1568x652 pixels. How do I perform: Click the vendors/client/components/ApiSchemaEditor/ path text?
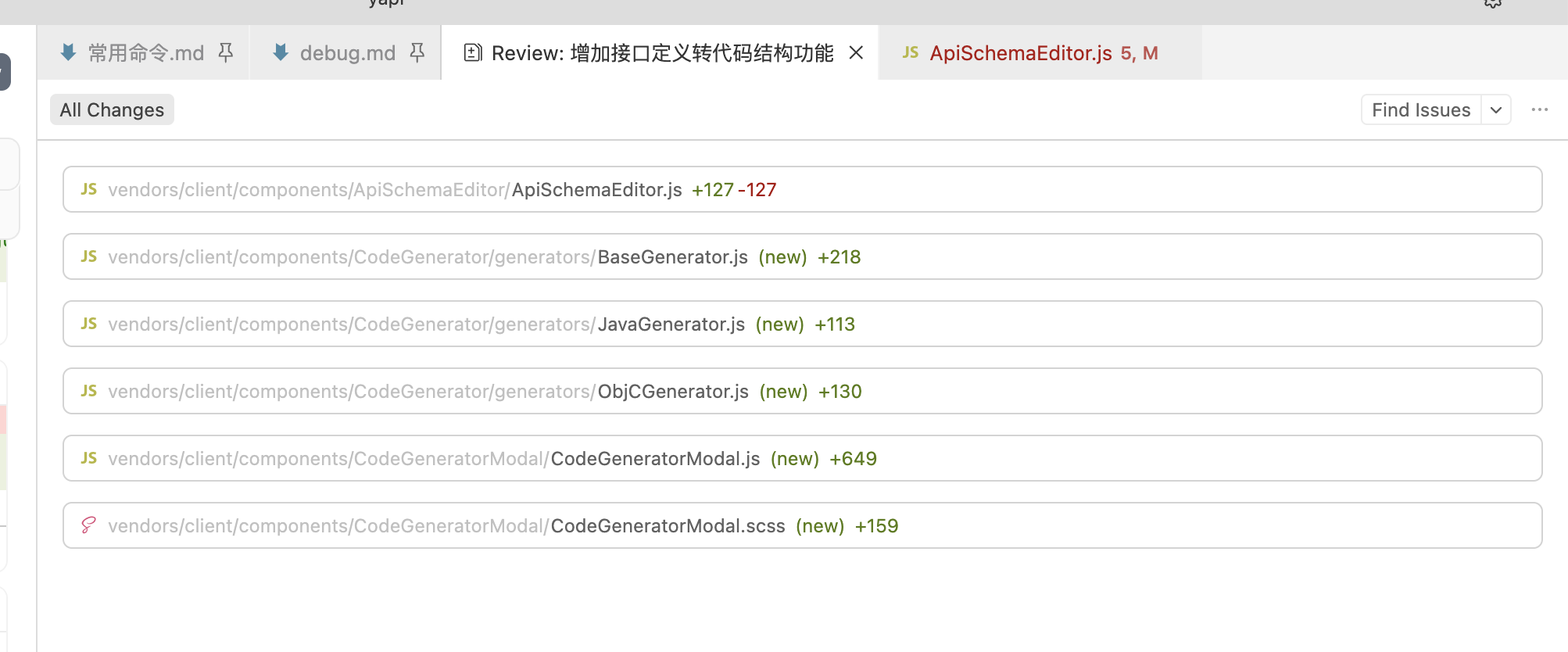310,190
